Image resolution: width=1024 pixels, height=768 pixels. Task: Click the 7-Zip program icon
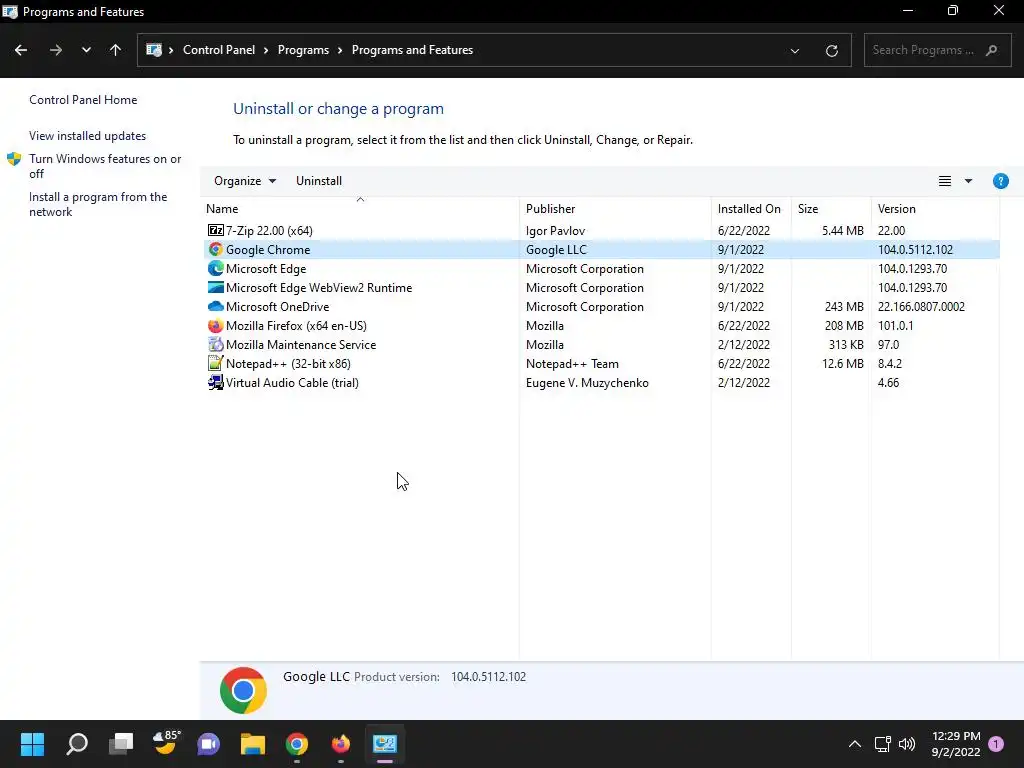[216, 231]
